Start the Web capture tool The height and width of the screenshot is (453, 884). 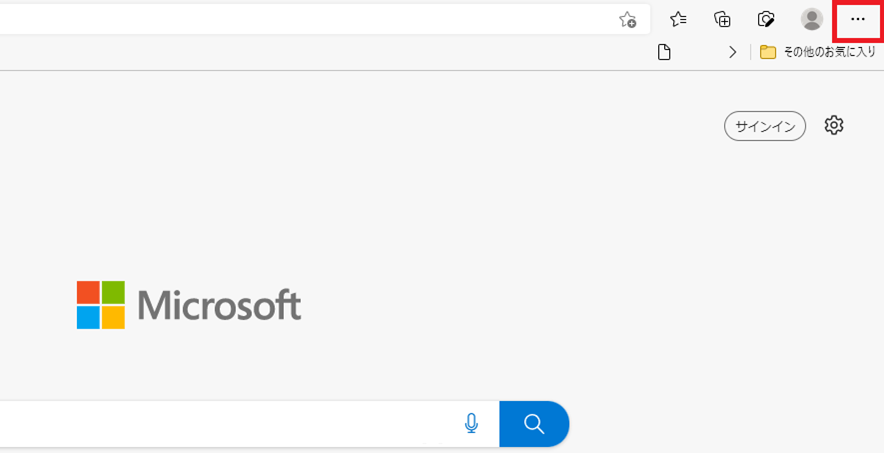[x=766, y=20]
